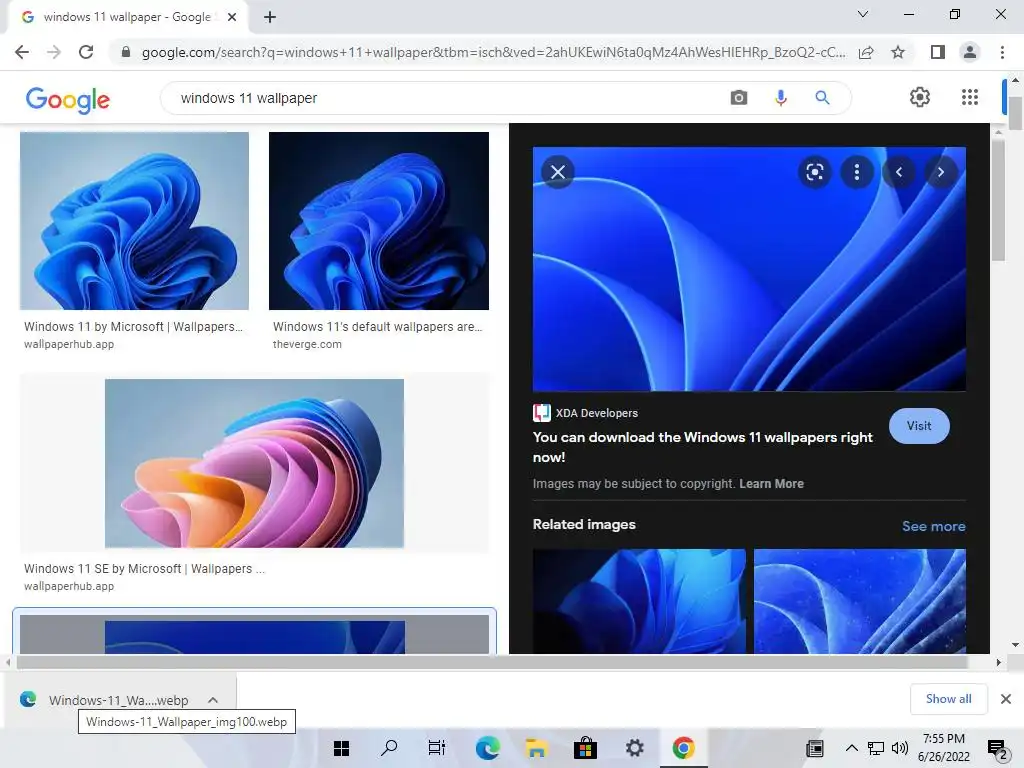This screenshot has height=768, width=1024.
Task: Close the downloads bar
Action: click(1006, 699)
